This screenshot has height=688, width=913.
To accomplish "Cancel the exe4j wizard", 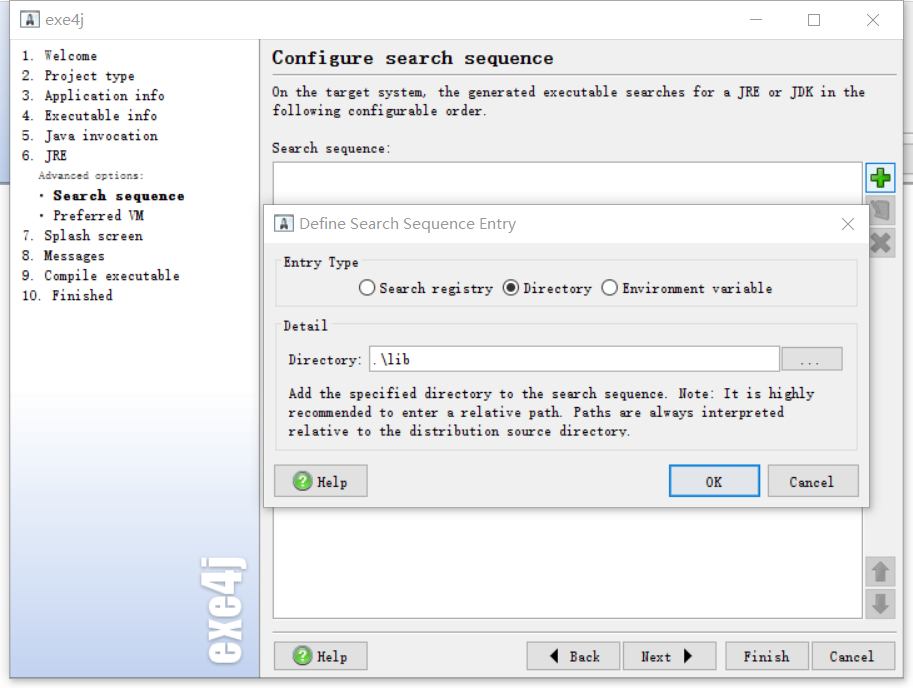I will [853, 656].
